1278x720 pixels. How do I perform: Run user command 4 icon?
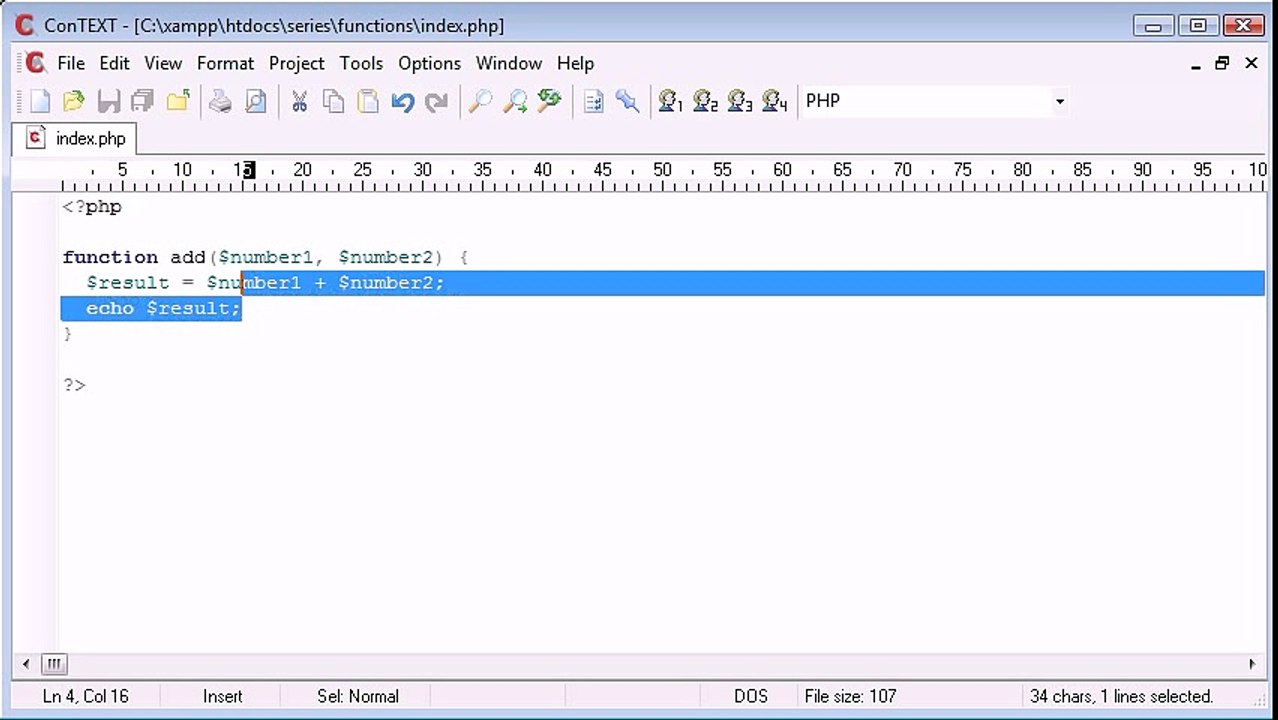click(x=775, y=101)
